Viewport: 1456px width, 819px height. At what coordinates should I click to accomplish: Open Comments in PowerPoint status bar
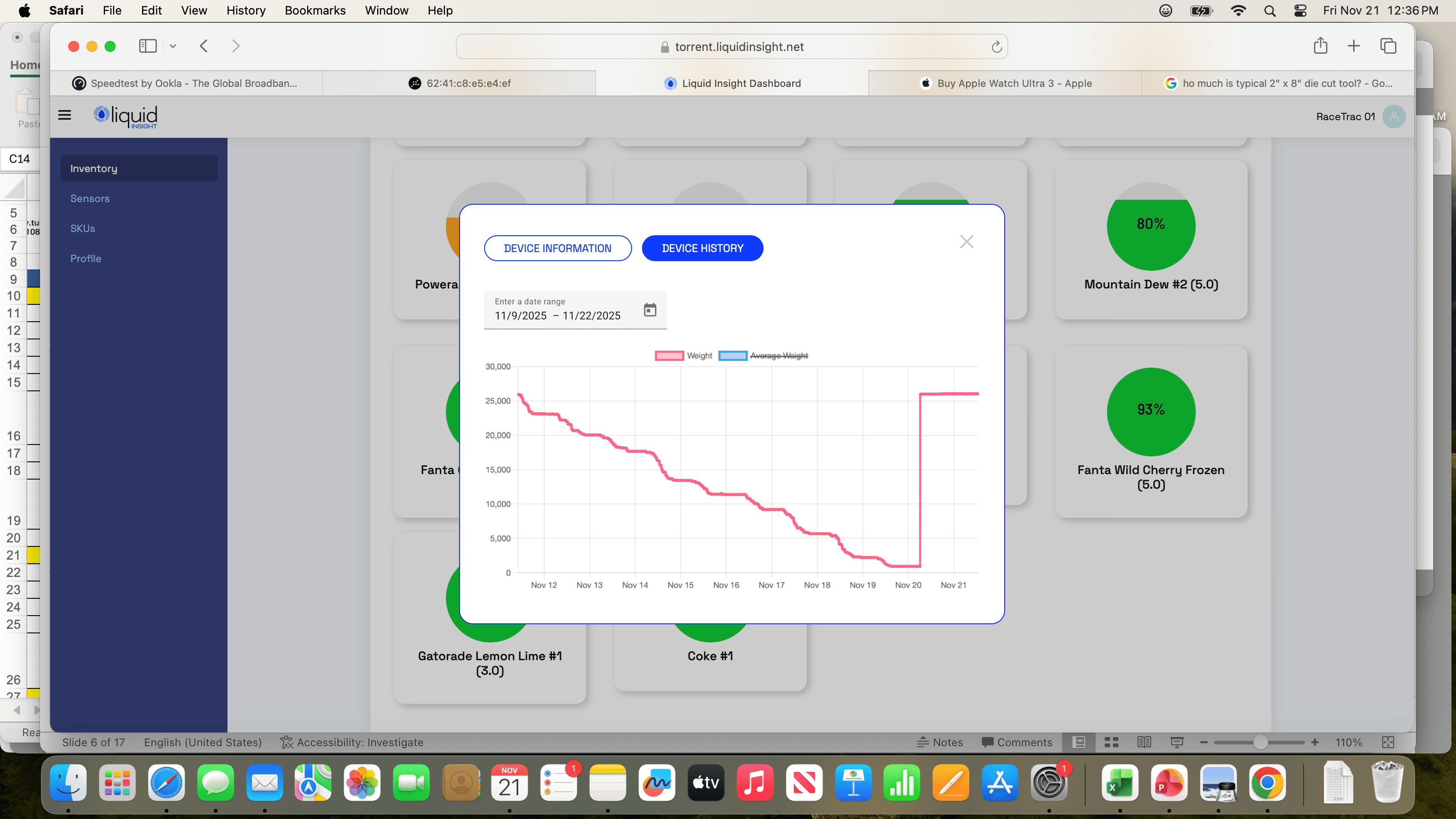tap(1017, 742)
